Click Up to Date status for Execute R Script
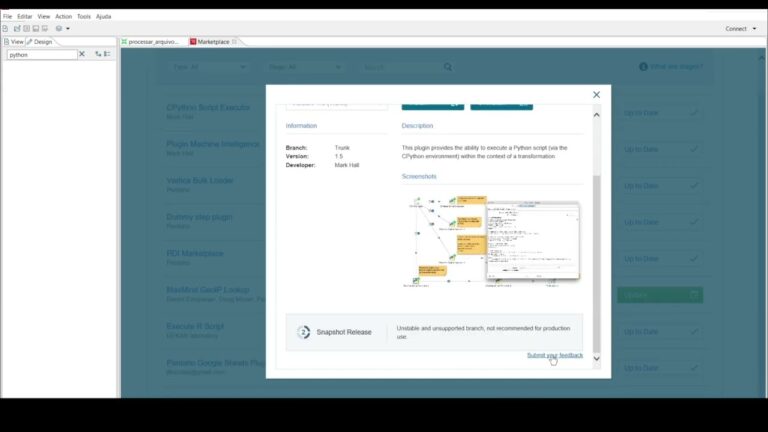Image resolution: width=768 pixels, height=432 pixels. pyautogui.click(x=660, y=332)
